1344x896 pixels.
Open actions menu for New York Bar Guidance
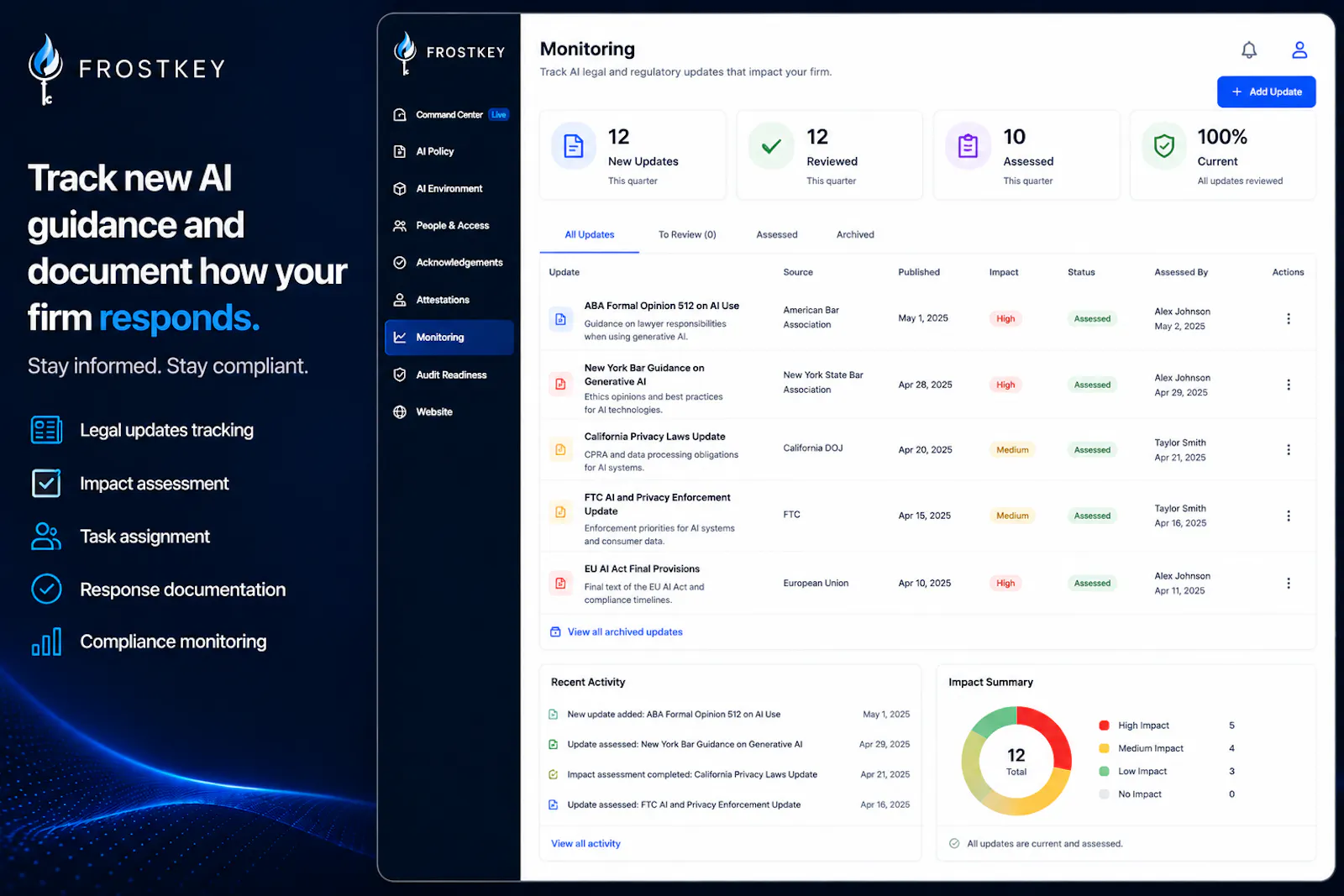[1288, 385]
